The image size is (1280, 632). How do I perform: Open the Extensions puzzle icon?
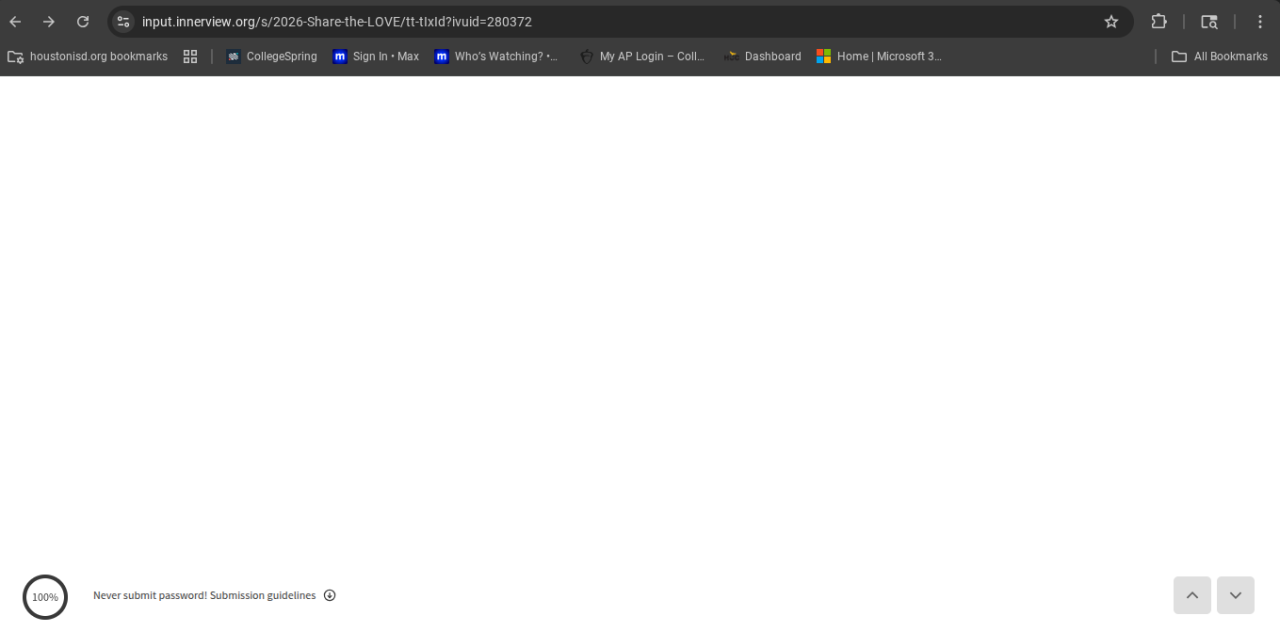[1159, 21]
